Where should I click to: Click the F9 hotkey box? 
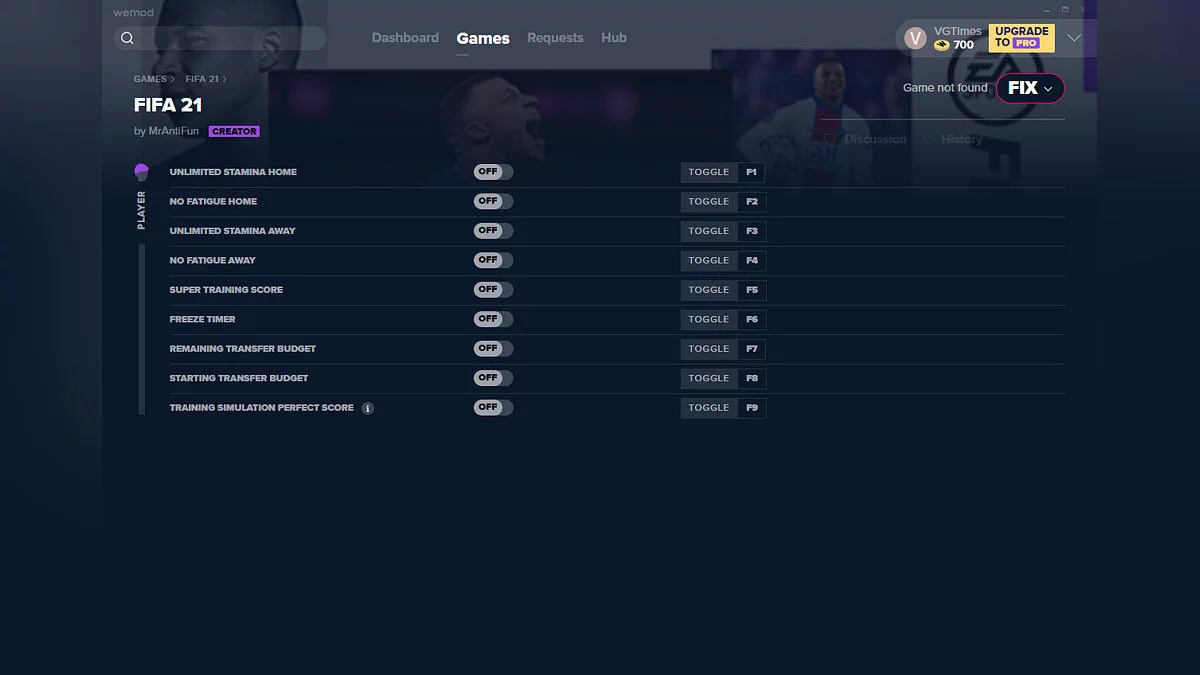(752, 408)
